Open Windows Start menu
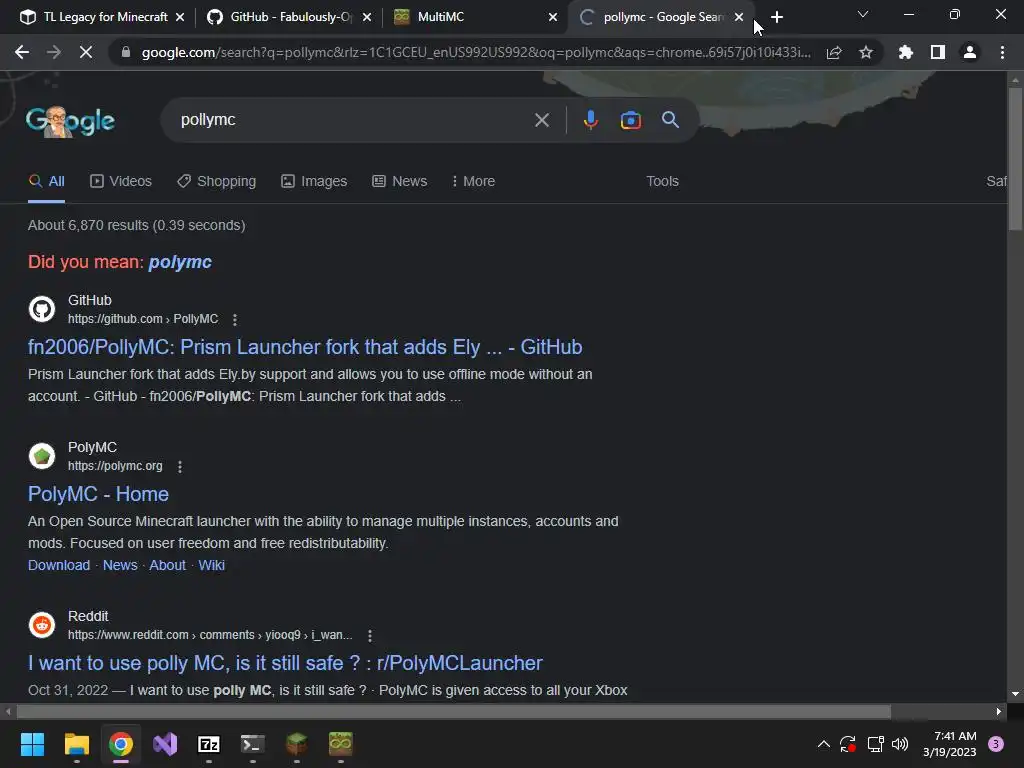The height and width of the screenshot is (768, 1024). click(x=32, y=744)
